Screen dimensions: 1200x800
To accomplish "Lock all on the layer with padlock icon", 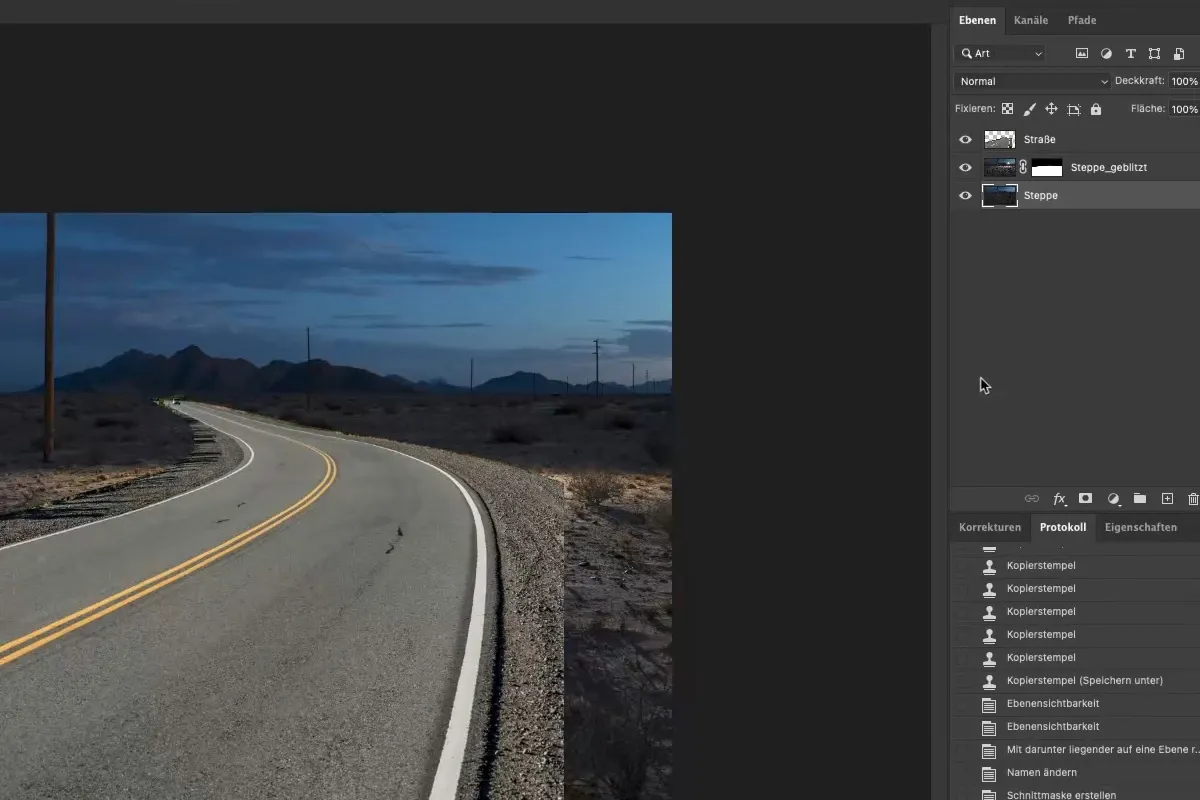I will [1095, 109].
